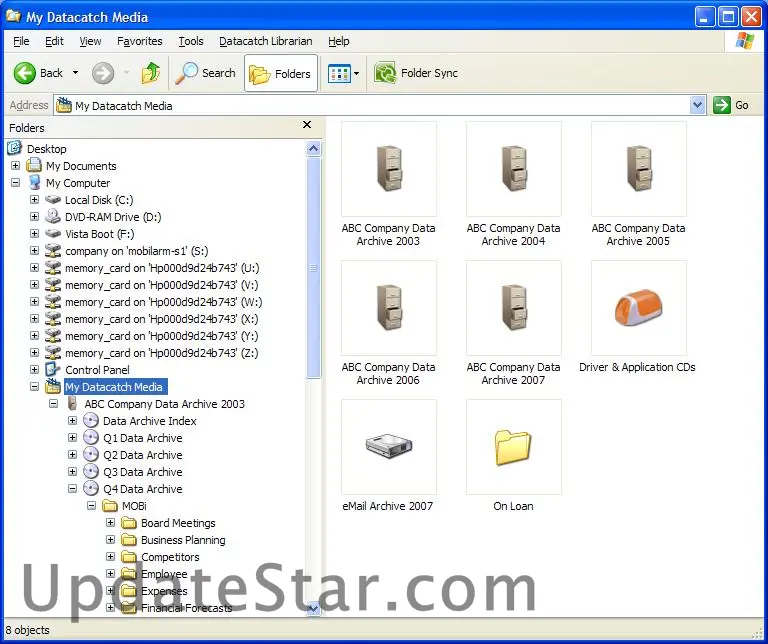The image size is (768, 644).
Task: Select Q4 Data Archive in tree
Action: tap(143, 489)
